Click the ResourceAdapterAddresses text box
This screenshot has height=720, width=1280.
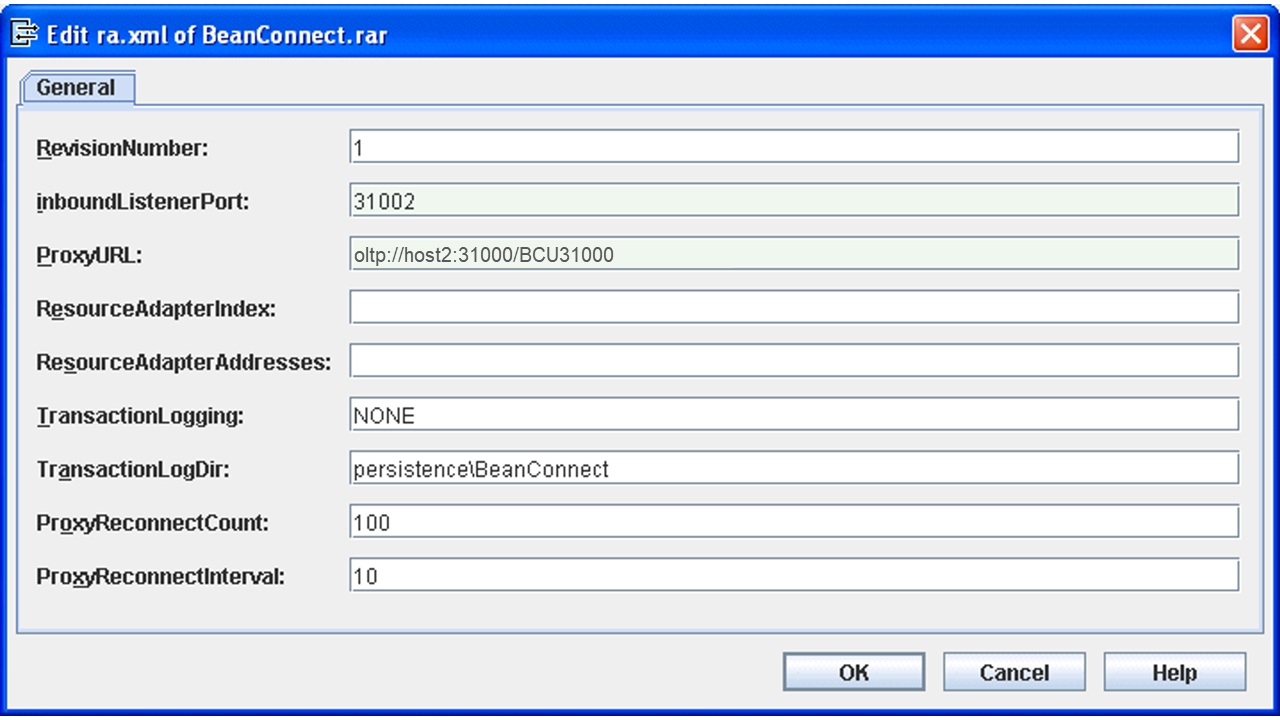(794, 361)
